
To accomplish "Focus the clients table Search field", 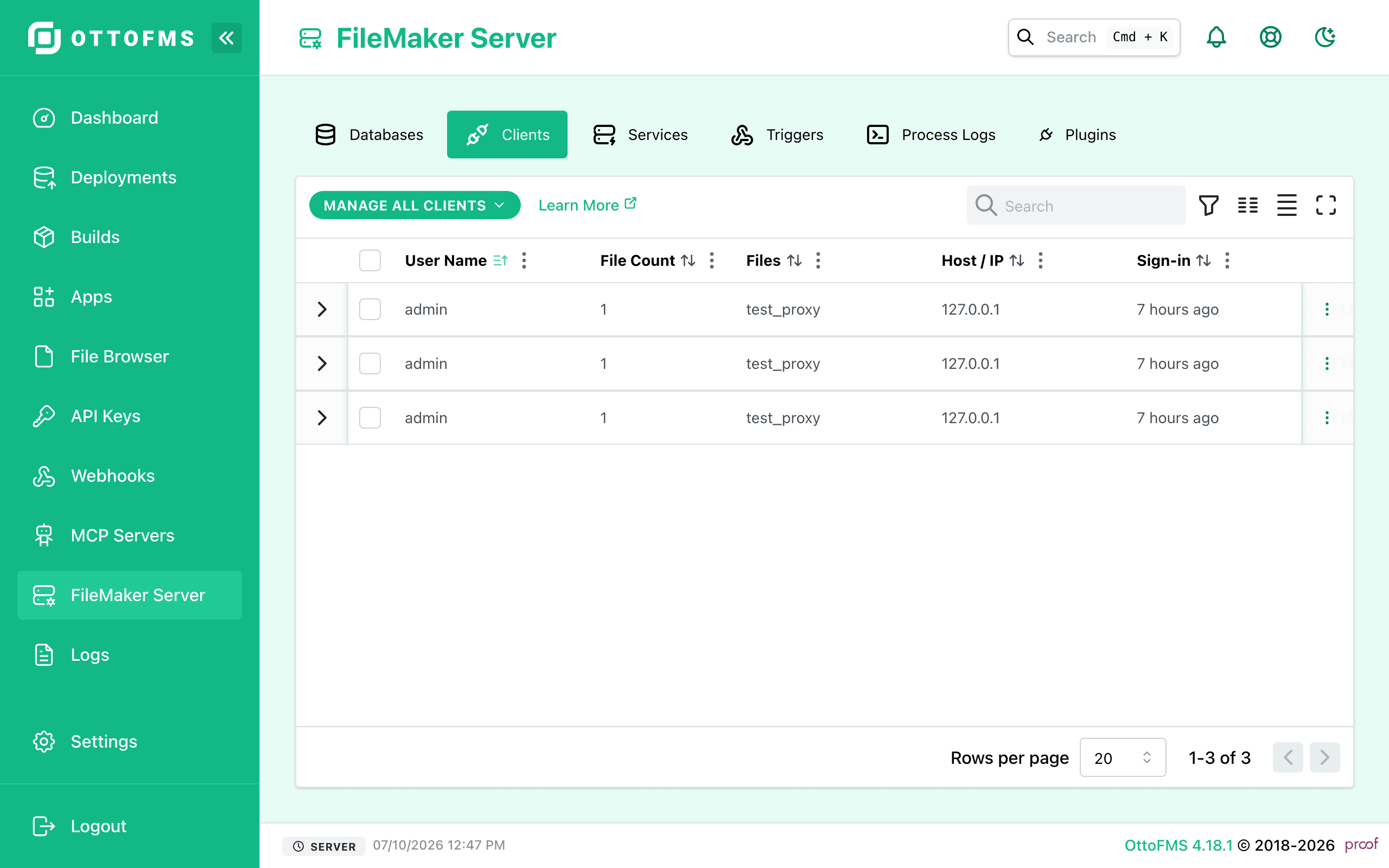I will (1076, 205).
